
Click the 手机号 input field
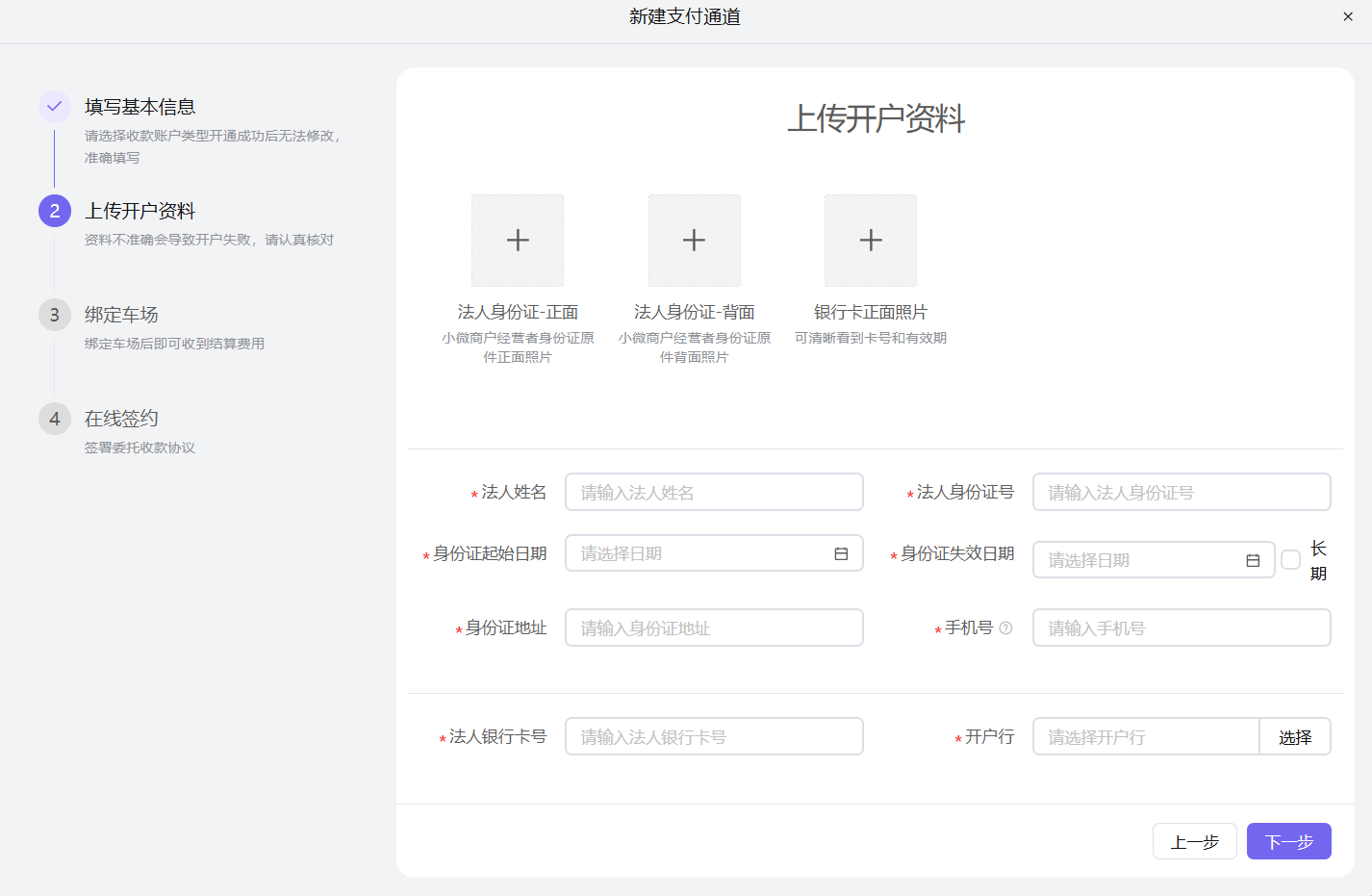(1181, 627)
